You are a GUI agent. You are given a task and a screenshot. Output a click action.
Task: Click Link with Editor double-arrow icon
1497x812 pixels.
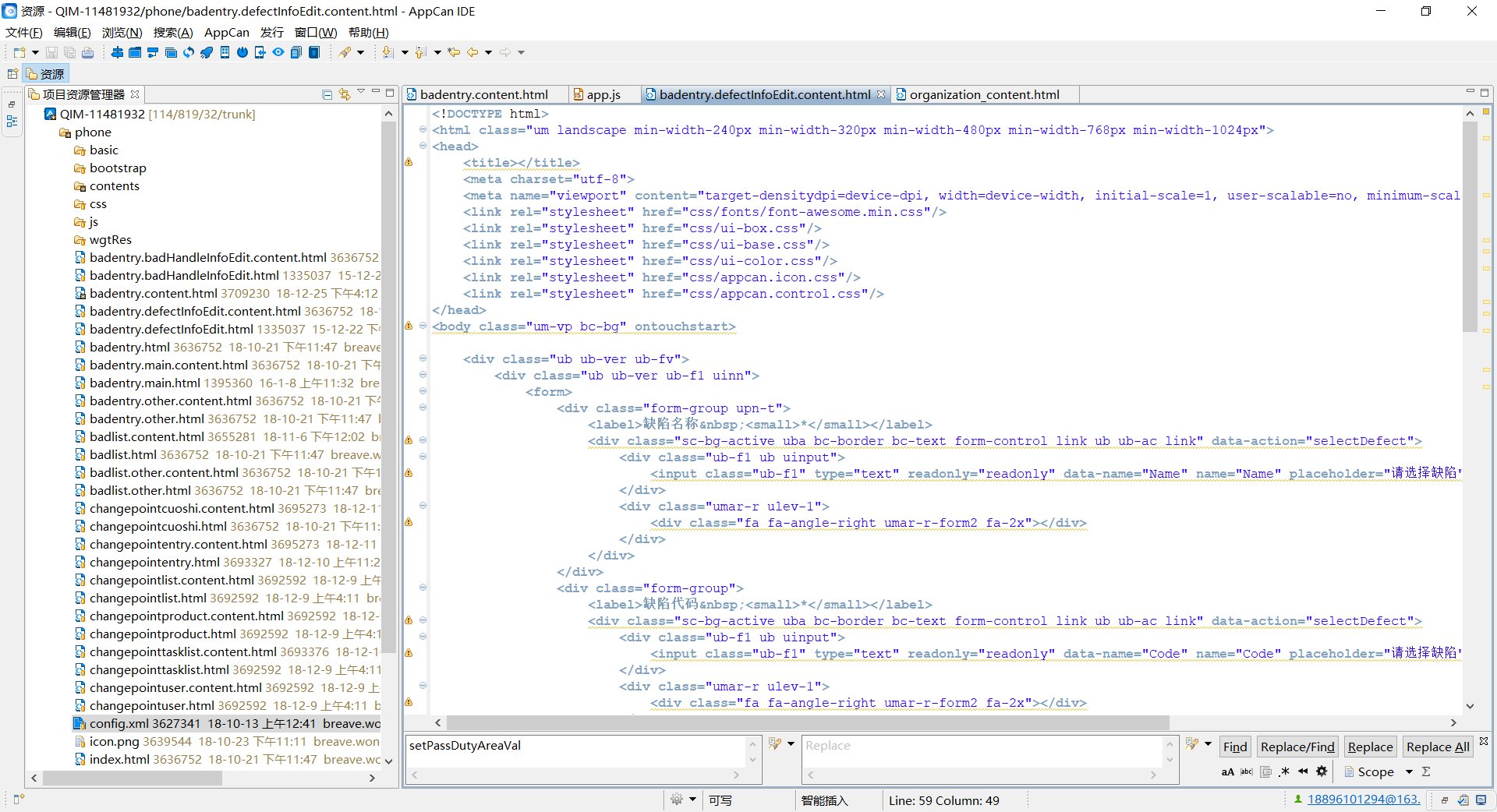click(344, 94)
